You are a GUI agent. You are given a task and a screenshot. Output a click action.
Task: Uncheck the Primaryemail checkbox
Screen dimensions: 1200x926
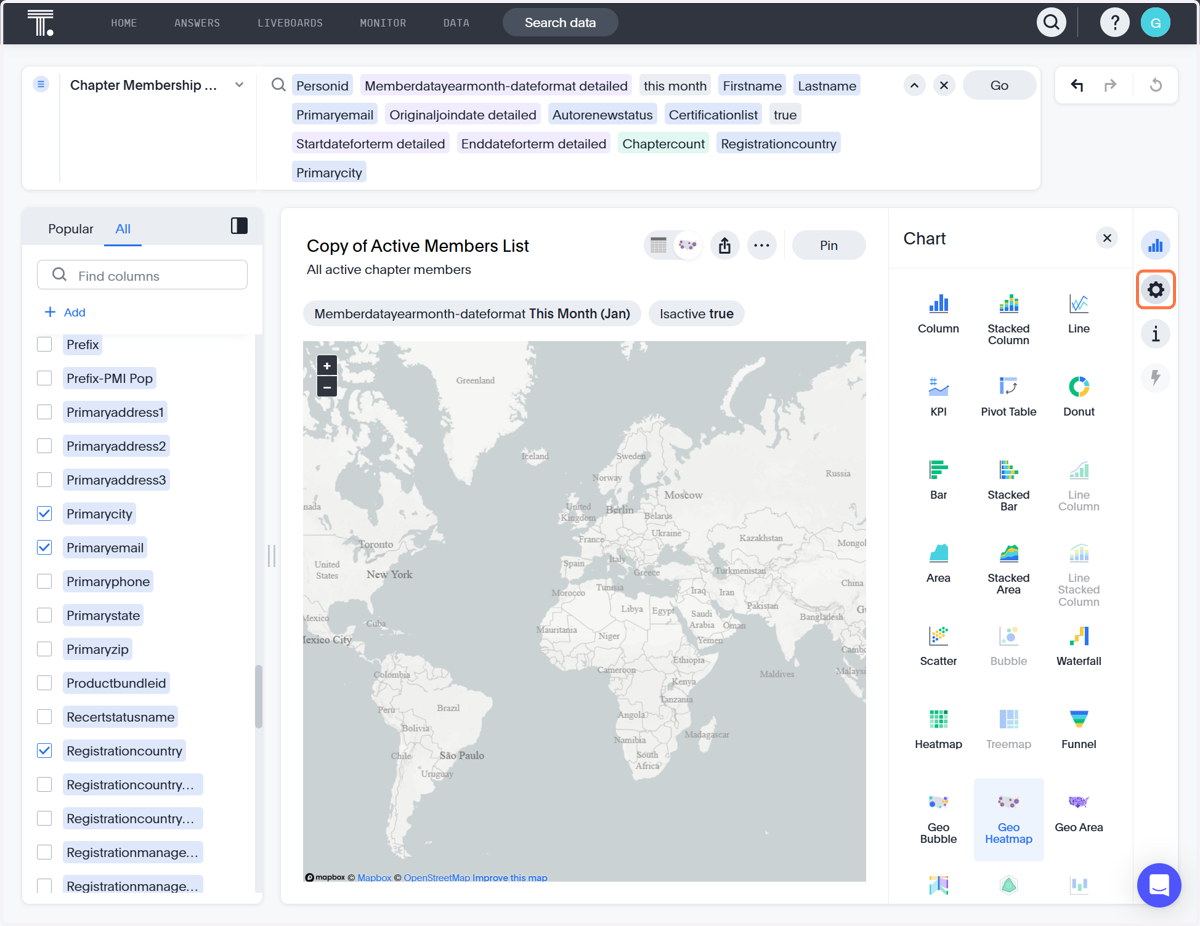pyautogui.click(x=44, y=547)
